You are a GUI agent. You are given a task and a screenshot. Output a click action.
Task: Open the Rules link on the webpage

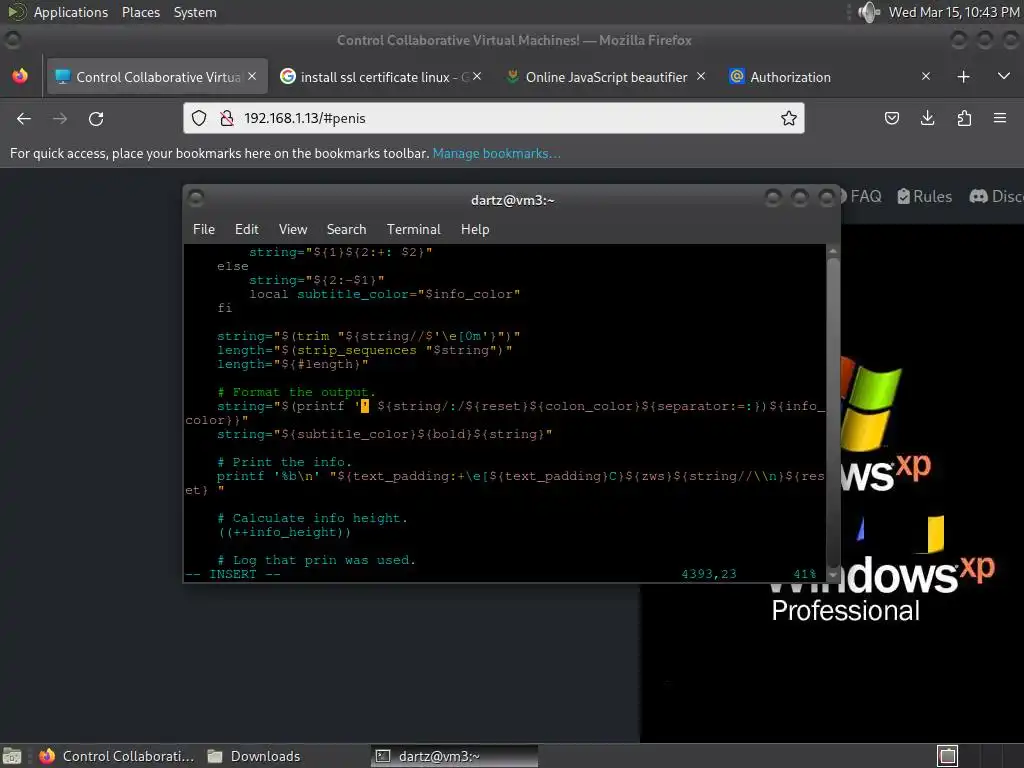tap(925, 197)
